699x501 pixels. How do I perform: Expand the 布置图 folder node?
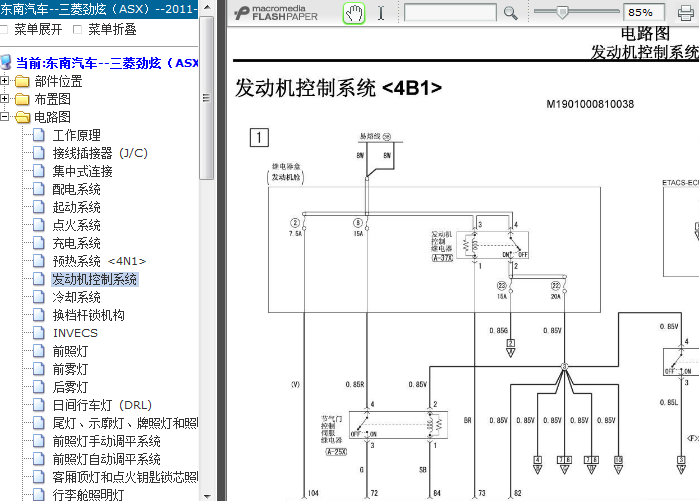[4, 99]
